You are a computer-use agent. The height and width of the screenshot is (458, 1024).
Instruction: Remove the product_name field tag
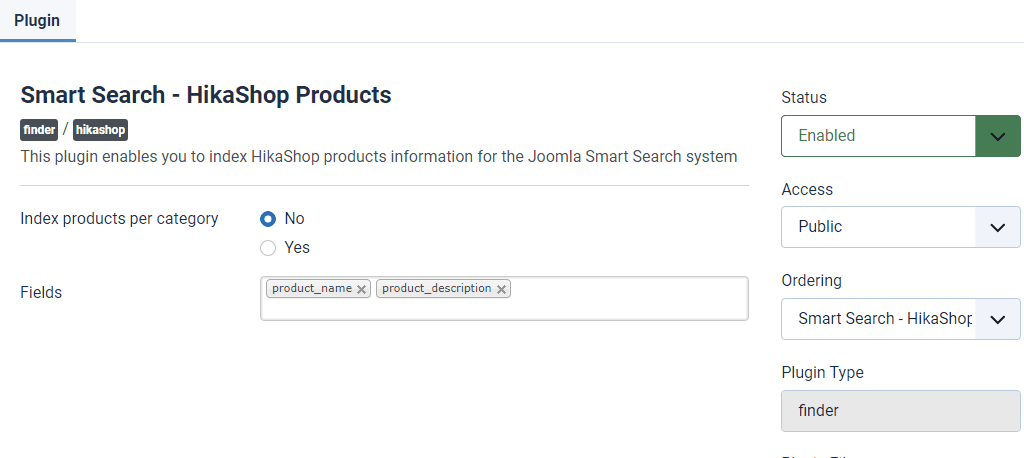point(361,289)
